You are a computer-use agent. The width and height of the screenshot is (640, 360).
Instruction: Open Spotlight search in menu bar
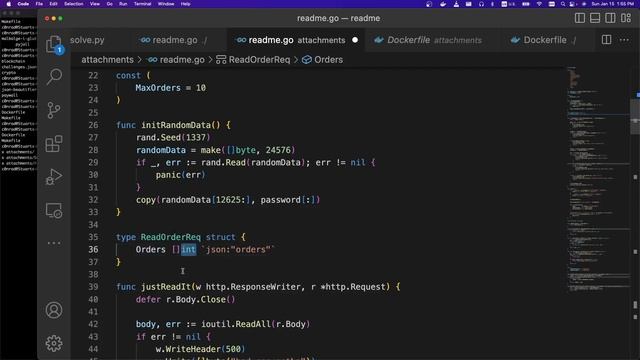click(563, 4)
